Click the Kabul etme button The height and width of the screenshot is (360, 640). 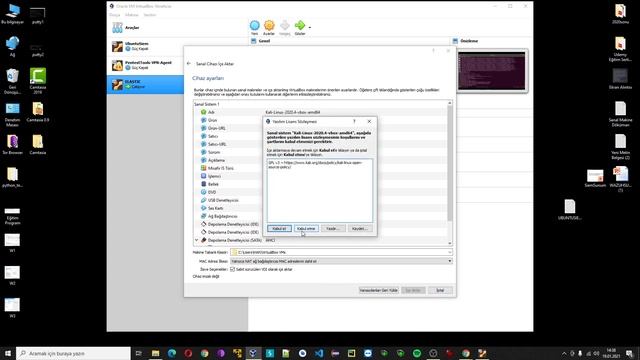tap(306, 229)
